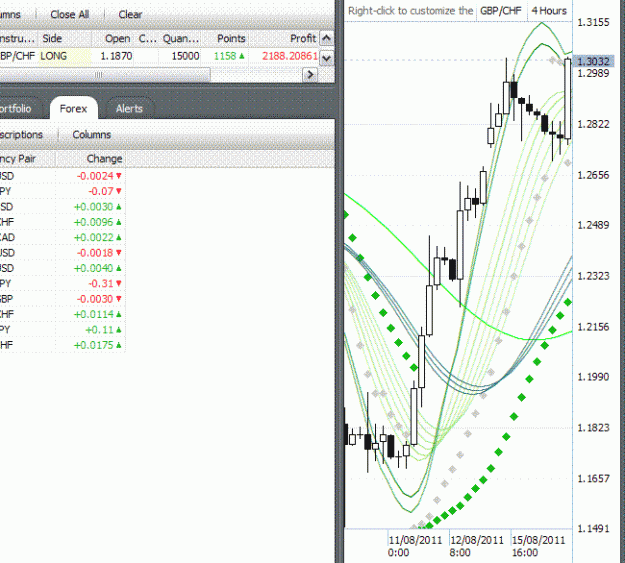Open the Columns button in Forex panel

point(92,135)
